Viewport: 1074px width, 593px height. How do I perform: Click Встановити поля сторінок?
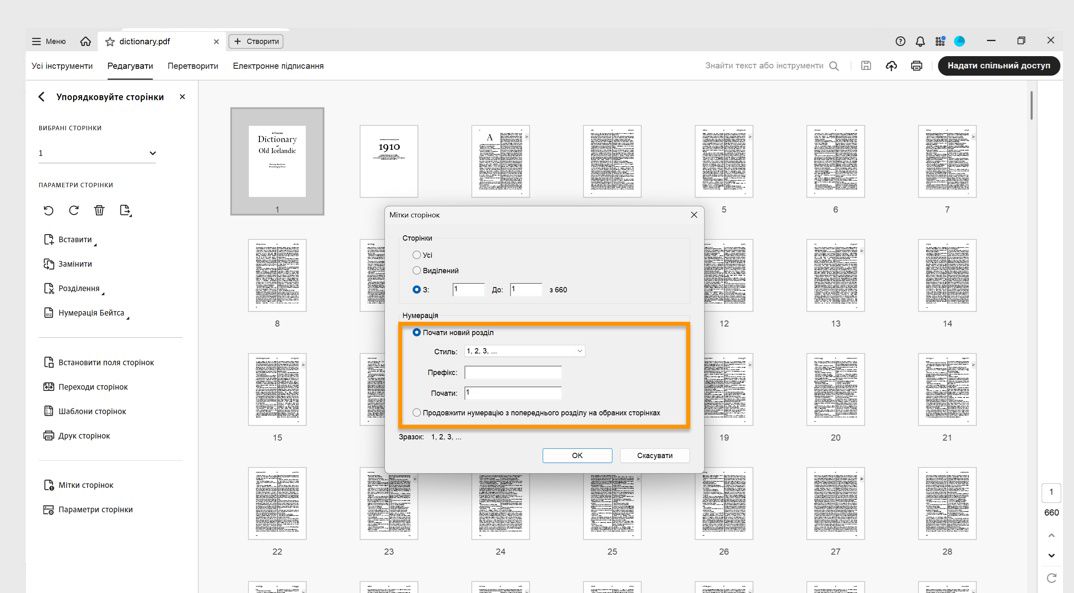(x=99, y=362)
